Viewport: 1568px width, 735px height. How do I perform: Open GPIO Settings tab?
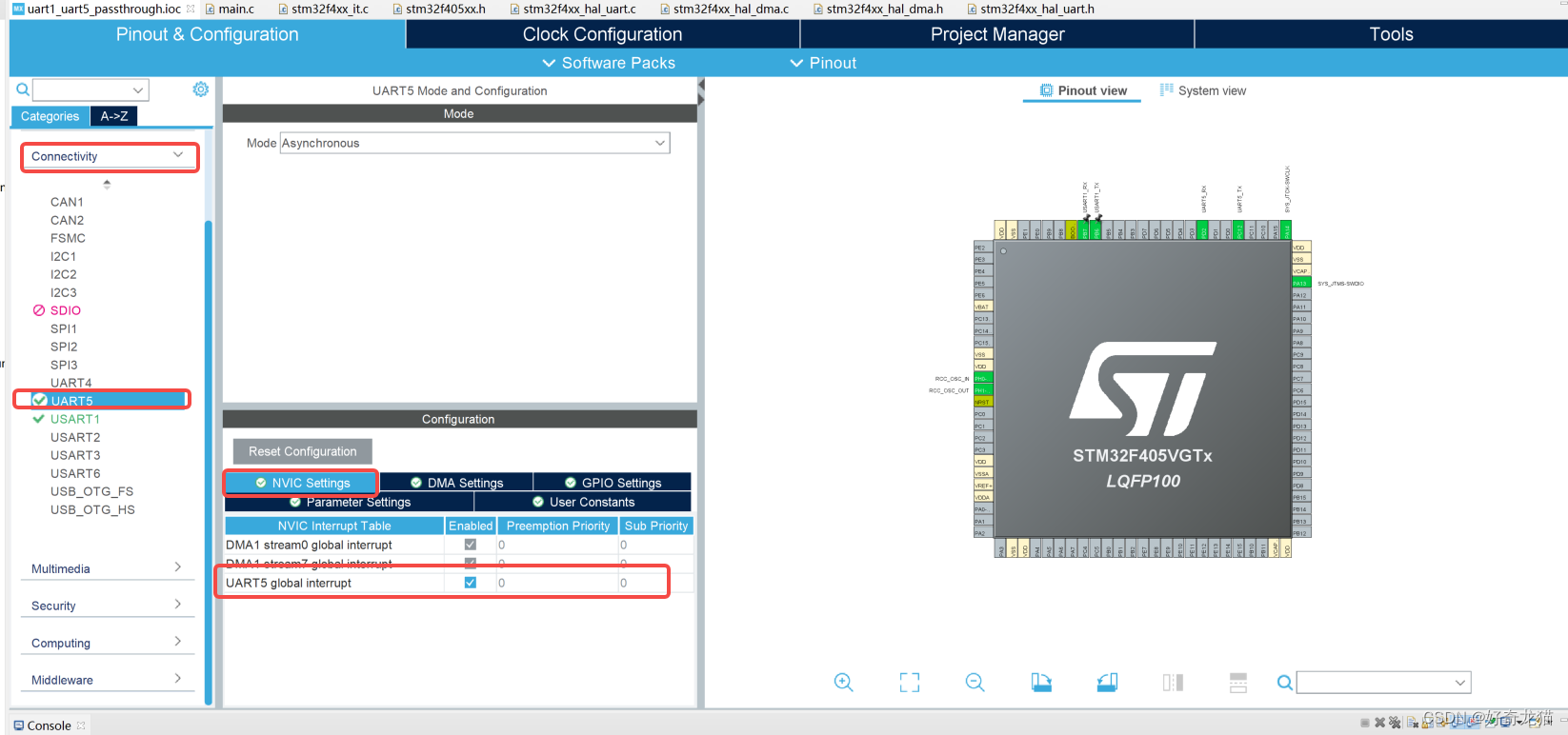point(613,483)
